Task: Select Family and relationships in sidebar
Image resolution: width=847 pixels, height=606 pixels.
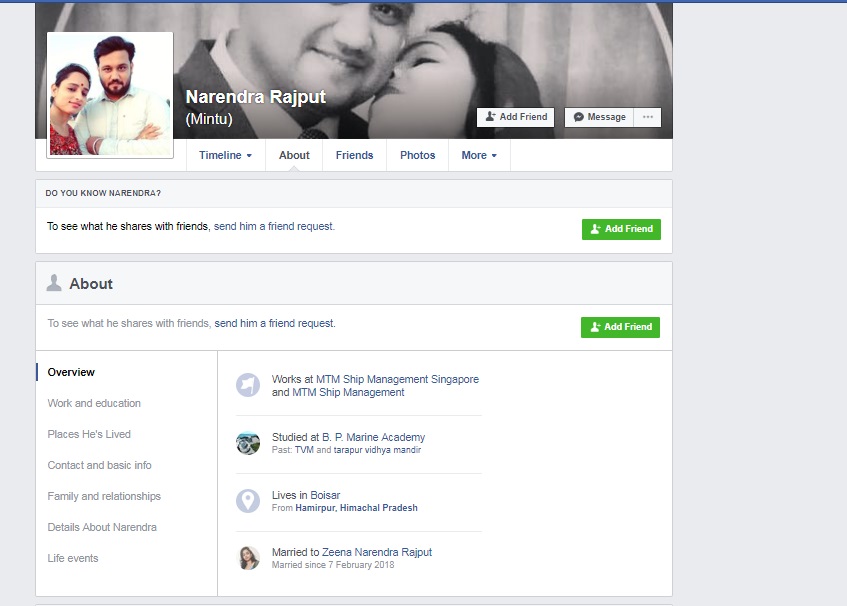Action: point(104,496)
